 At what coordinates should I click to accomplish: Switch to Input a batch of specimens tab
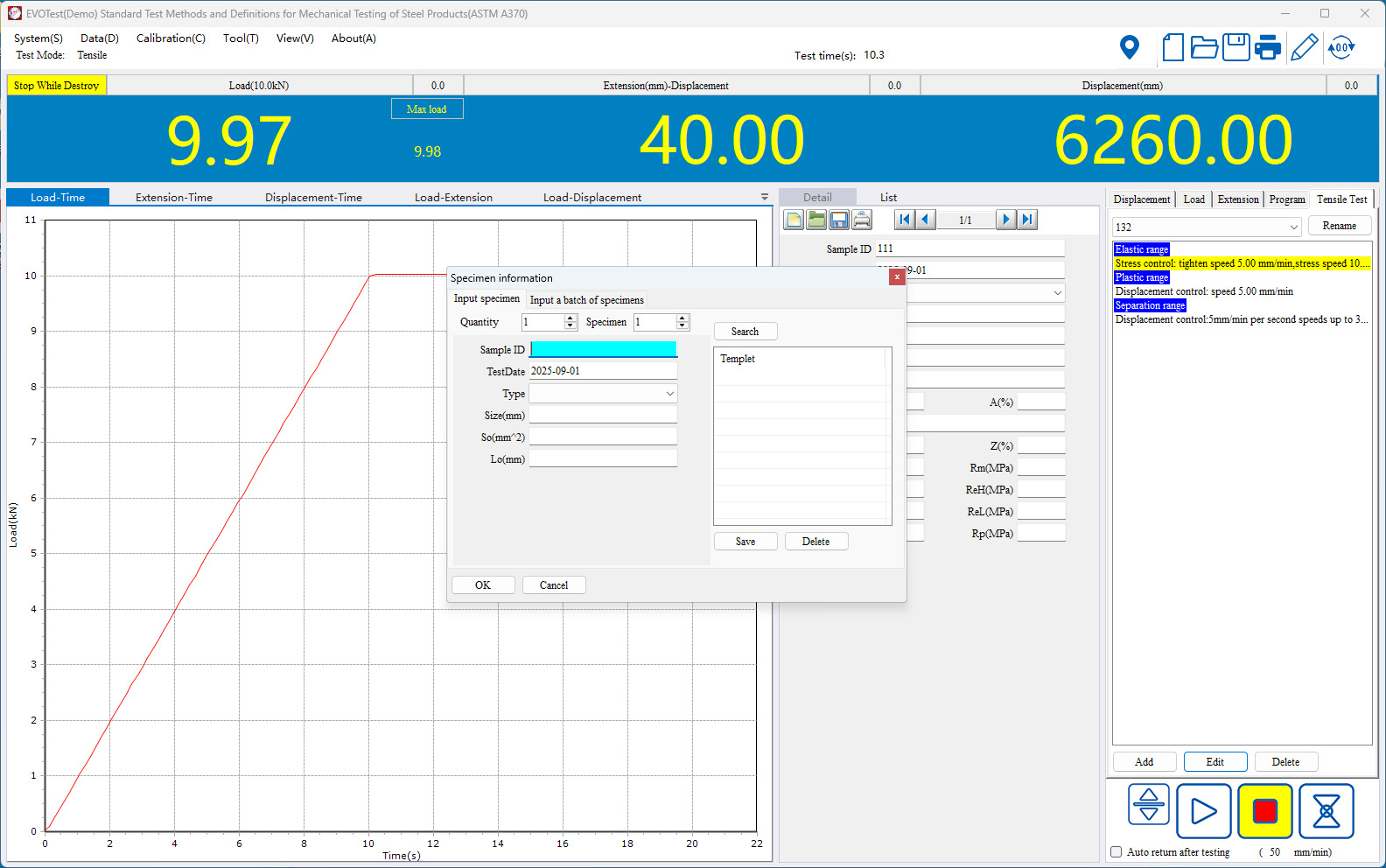coord(586,300)
